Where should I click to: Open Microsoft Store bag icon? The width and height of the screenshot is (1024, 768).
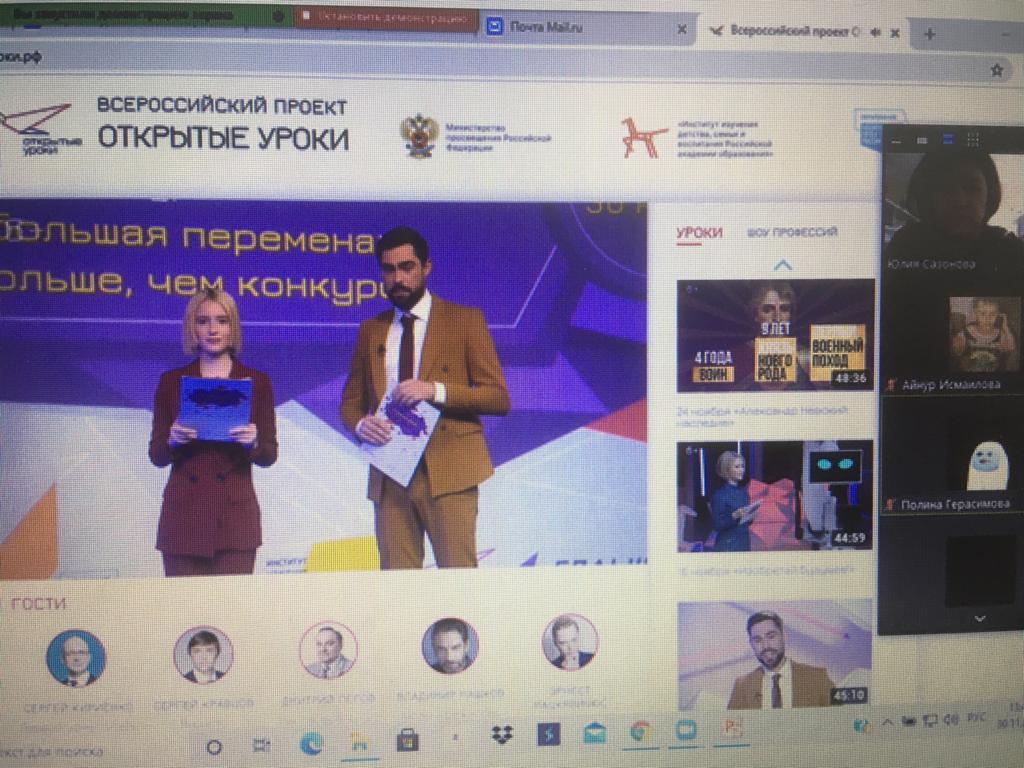408,740
